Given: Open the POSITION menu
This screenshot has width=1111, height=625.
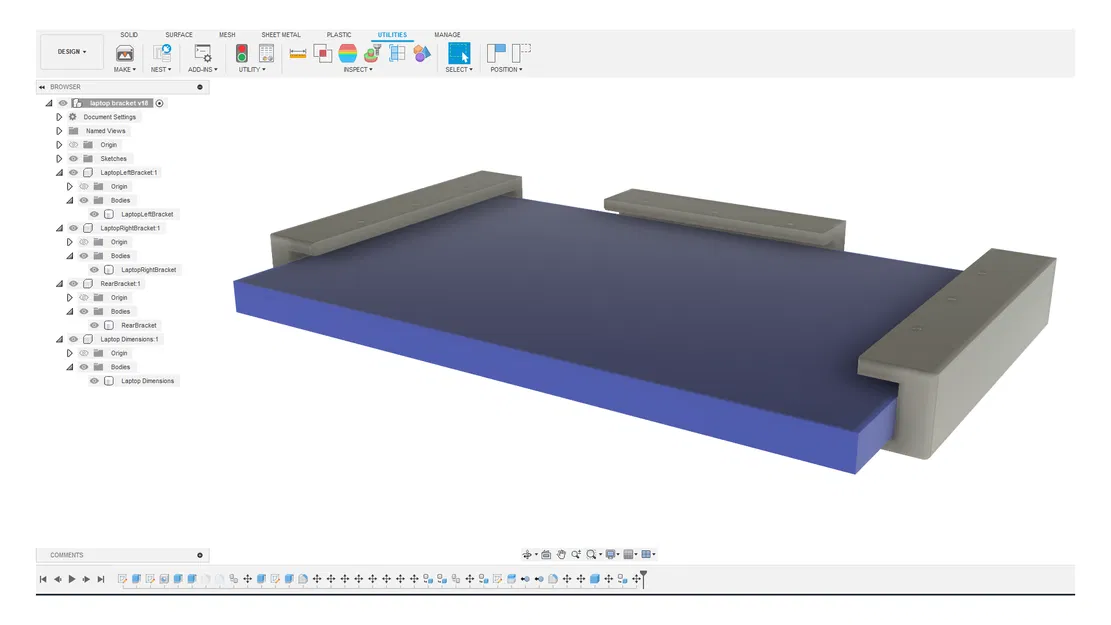Looking at the screenshot, I should 507,69.
